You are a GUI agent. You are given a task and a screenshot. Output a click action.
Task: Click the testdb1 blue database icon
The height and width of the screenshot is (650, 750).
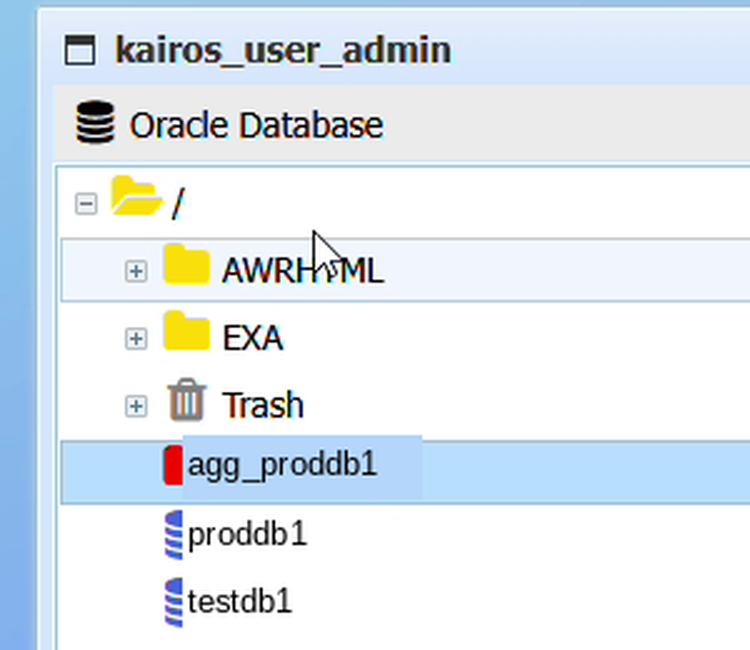point(174,602)
